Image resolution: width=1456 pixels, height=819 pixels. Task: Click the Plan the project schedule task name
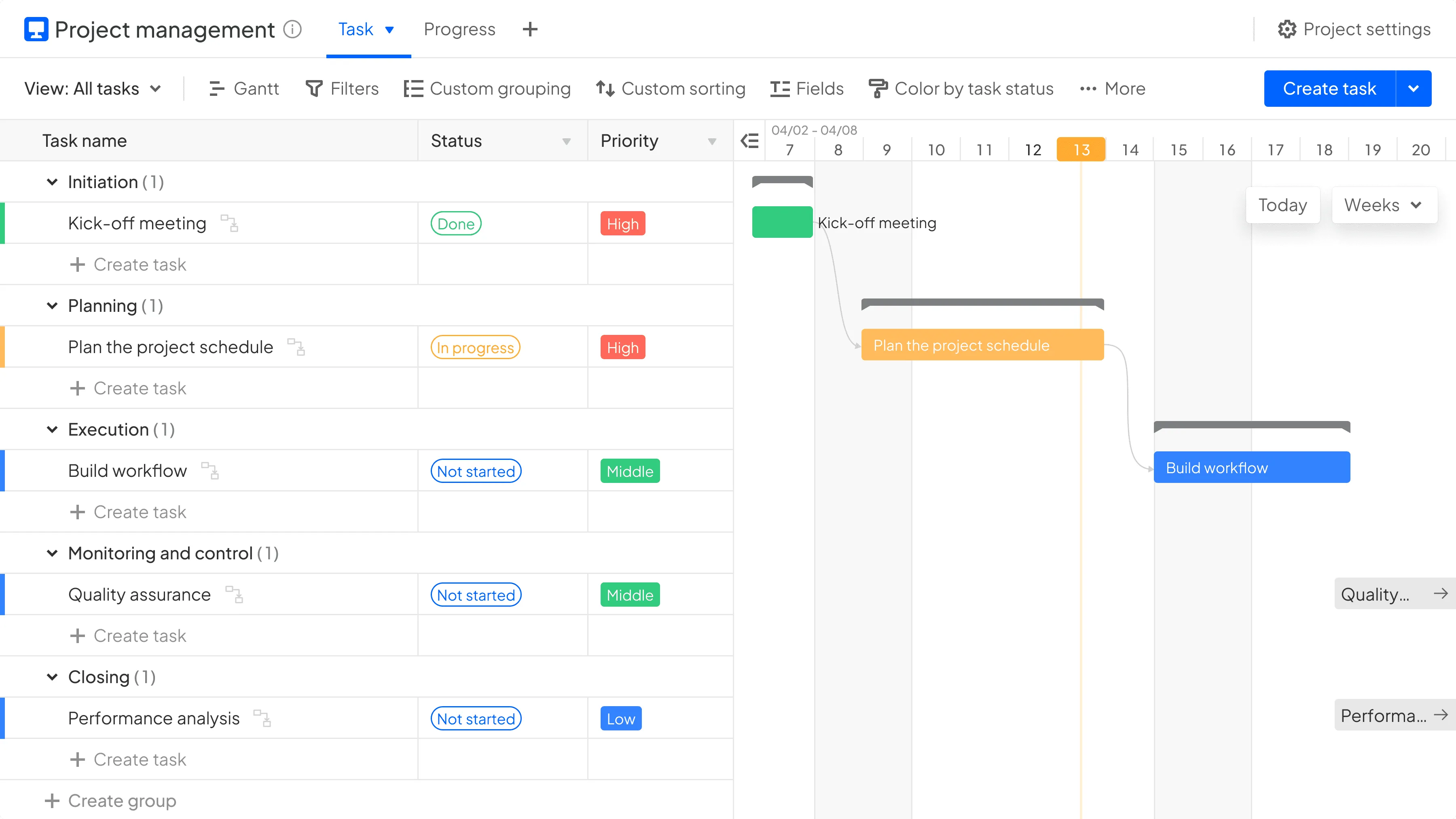(x=171, y=347)
